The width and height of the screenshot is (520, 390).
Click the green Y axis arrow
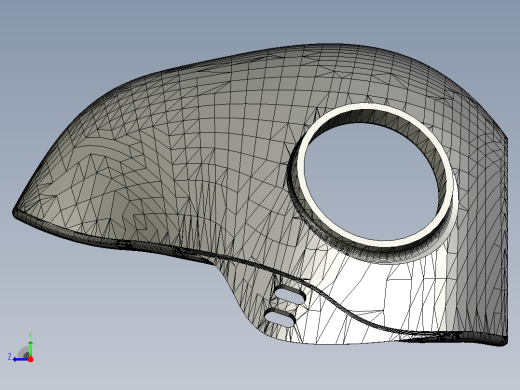coord(30,349)
